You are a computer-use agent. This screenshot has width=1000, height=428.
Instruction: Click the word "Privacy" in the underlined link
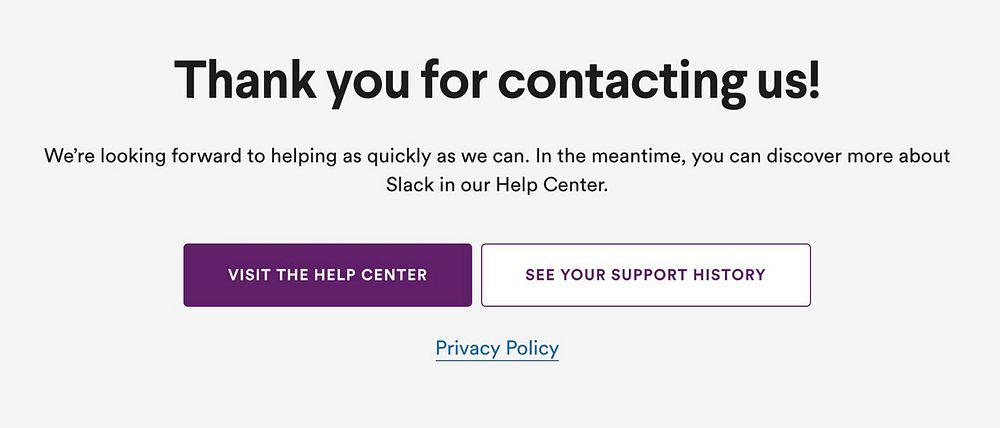tap(467, 348)
